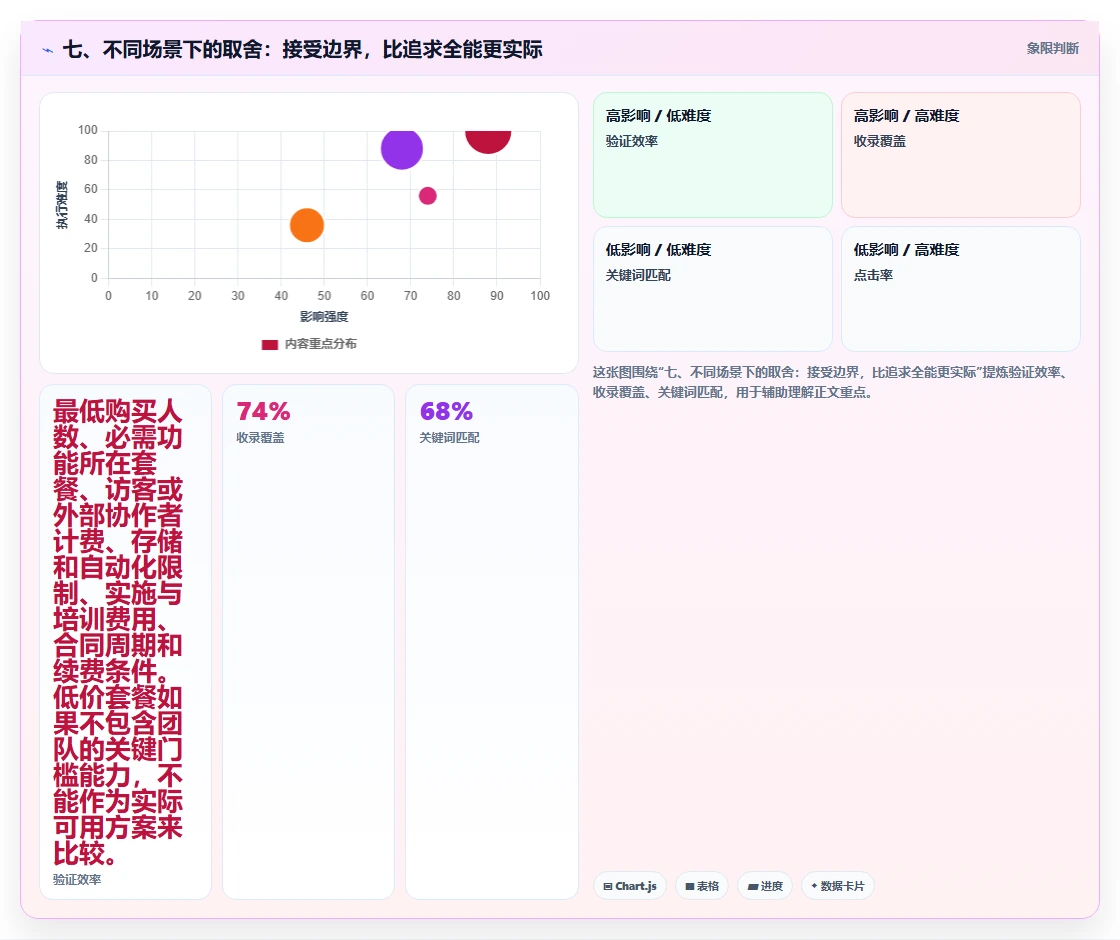Click the 点击率 text in quadrant card
1120x940 pixels.
(873, 275)
